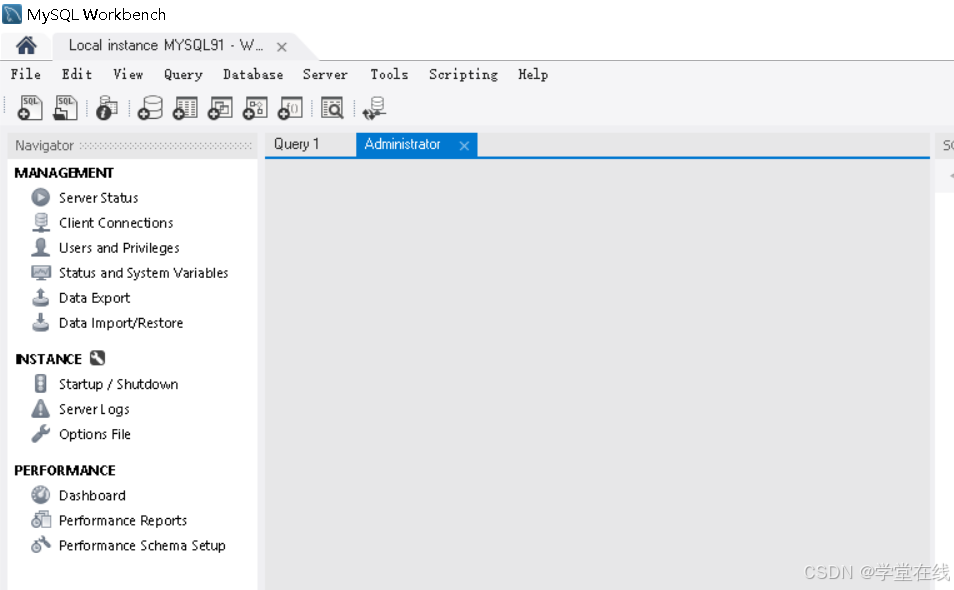The height and width of the screenshot is (590, 954).
Task: Open Client Connections in Navigator
Action: pyautogui.click(x=116, y=223)
